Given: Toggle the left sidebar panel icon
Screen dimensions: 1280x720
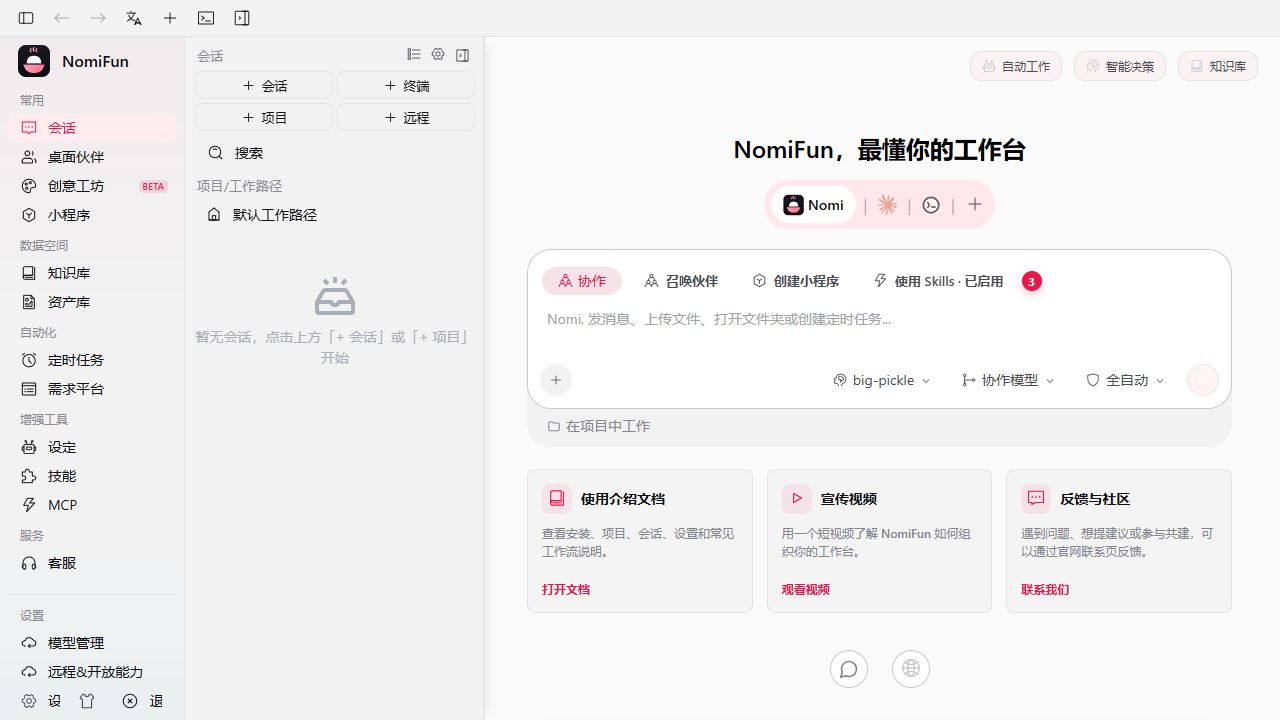Looking at the screenshot, I should [26, 18].
